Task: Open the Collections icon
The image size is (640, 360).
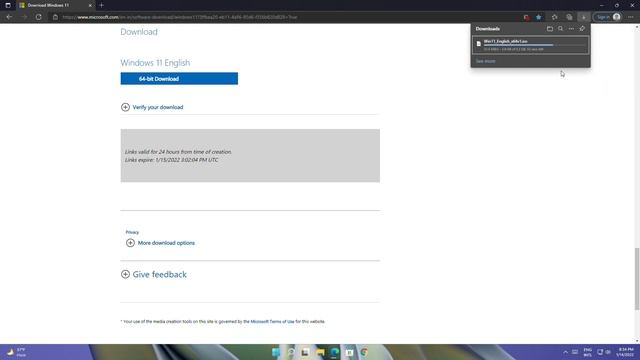Action: tap(569, 17)
